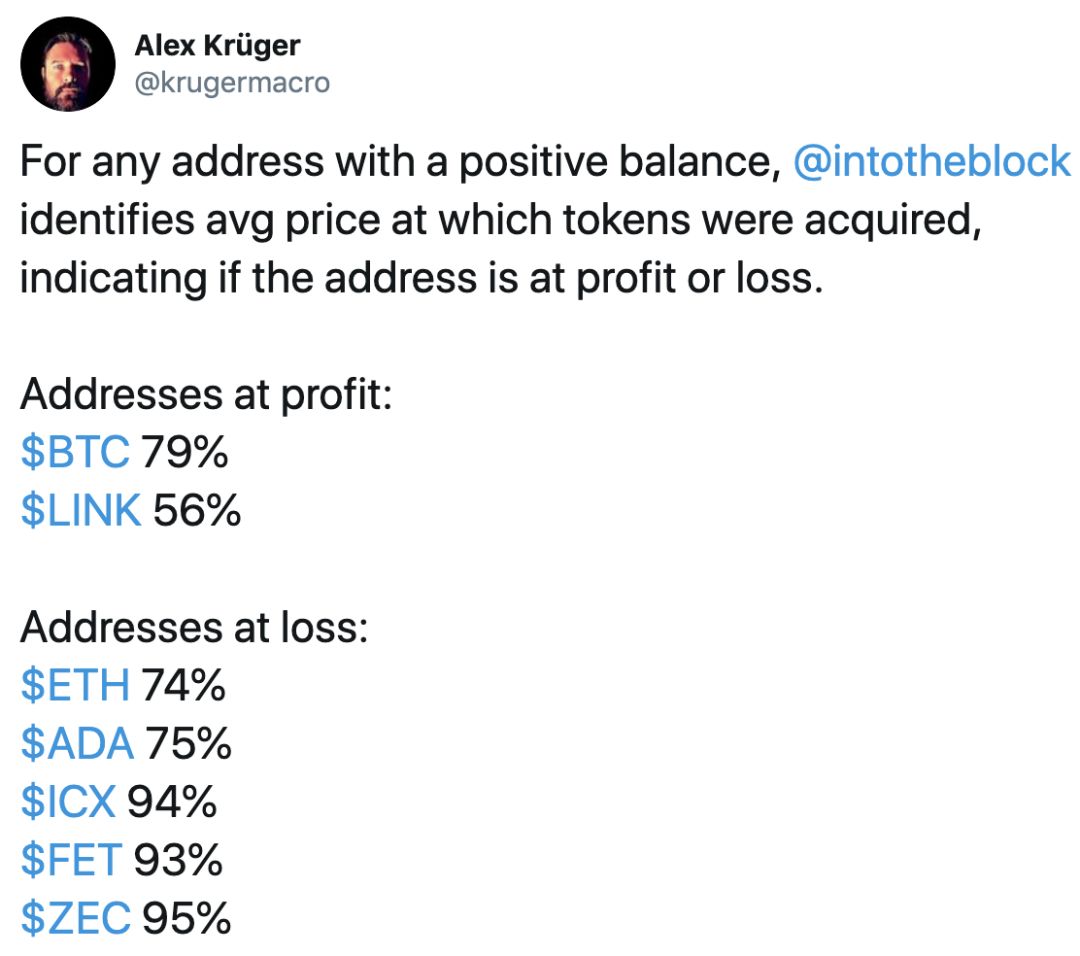The width and height of the screenshot is (1080, 956).
Task: Visit the $FET cashtag link
Action: click(x=72, y=860)
